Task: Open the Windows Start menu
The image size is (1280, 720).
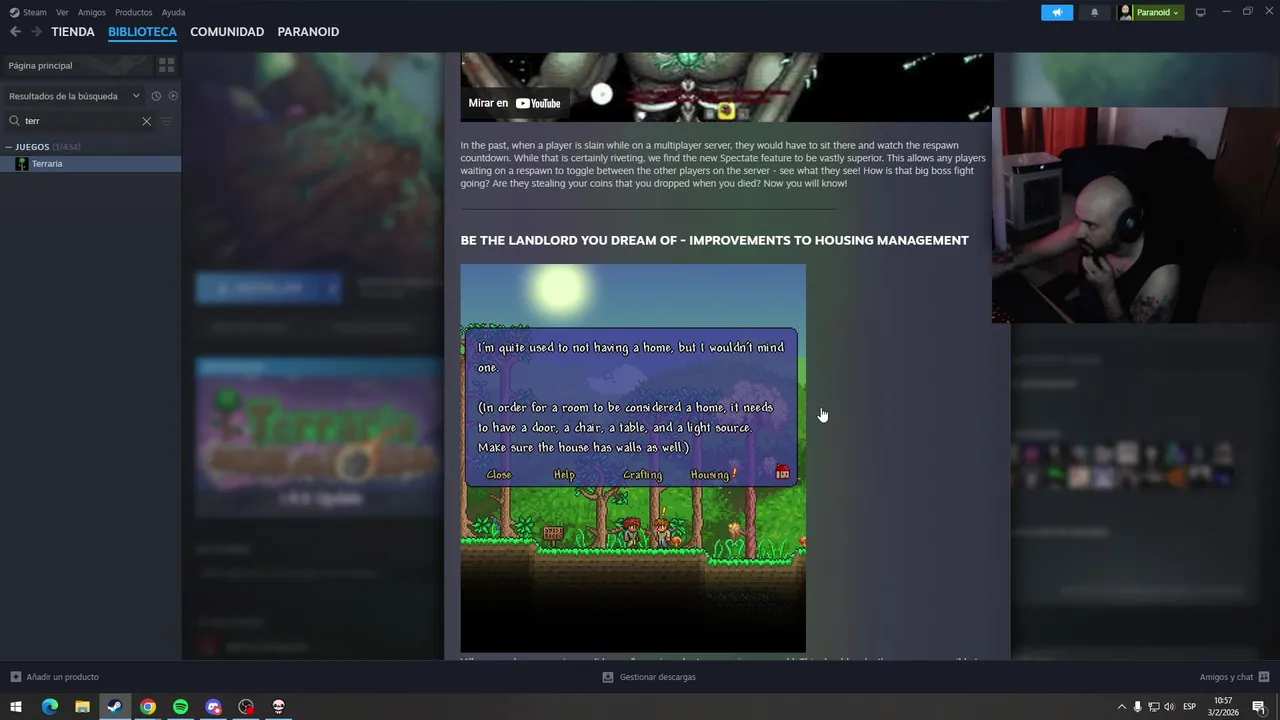Action: 16,707
